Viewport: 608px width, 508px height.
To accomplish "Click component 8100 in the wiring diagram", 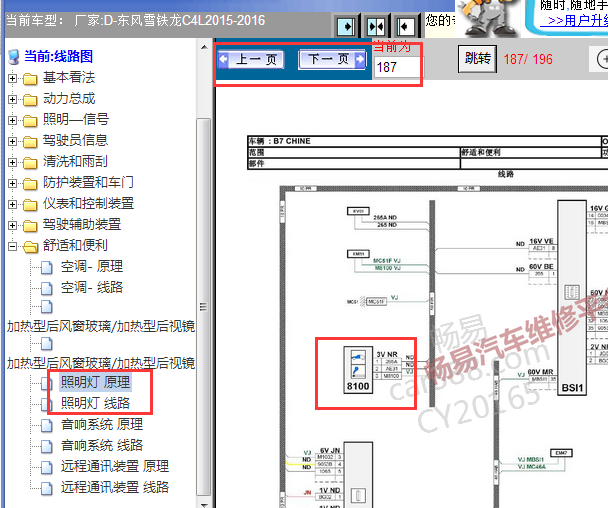I will (x=358, y=370).
